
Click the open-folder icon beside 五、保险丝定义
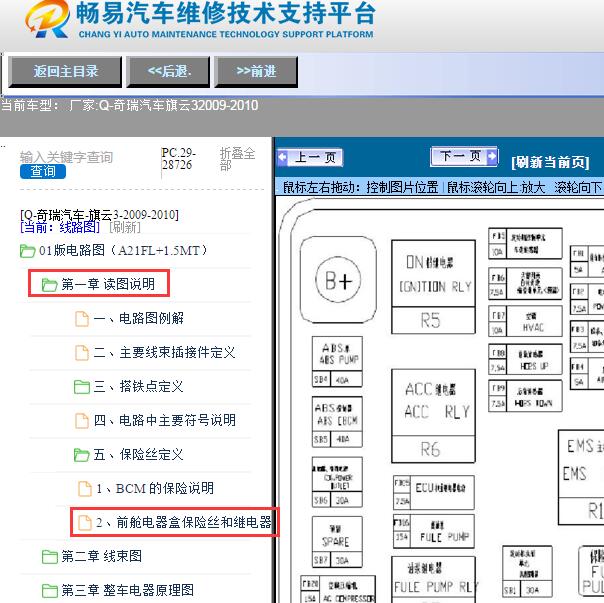click(x=82, y=455)
